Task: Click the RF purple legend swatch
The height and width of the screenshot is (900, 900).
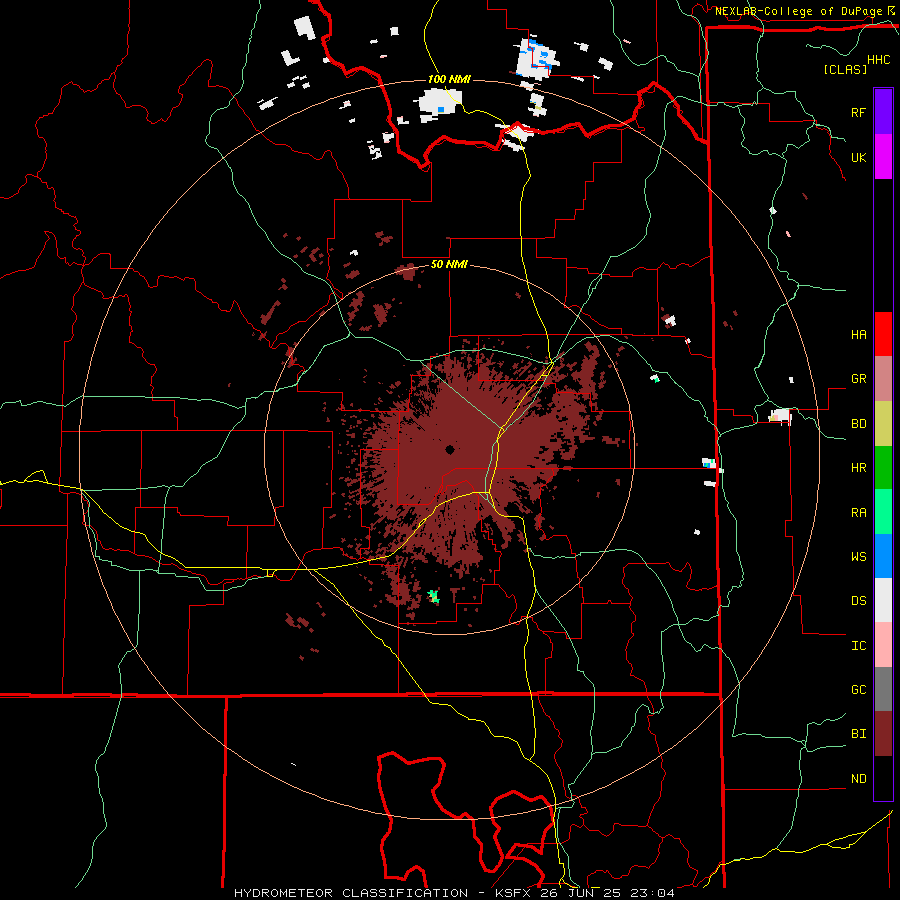Action: pos(883,112)
